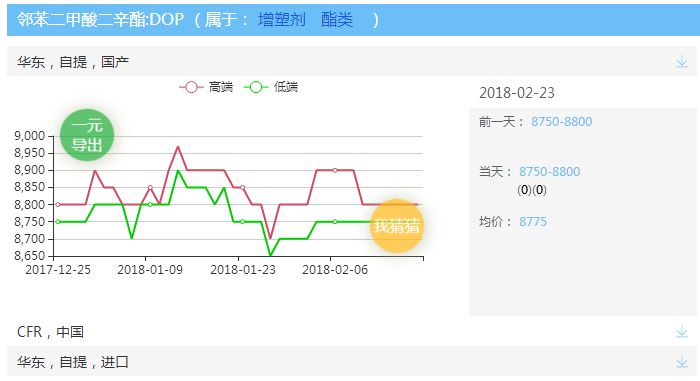Screen dimensions: 700x381
Task: Click x-axis label 2018-02-06
Action: pyautogui.click(x=335, y=270)
